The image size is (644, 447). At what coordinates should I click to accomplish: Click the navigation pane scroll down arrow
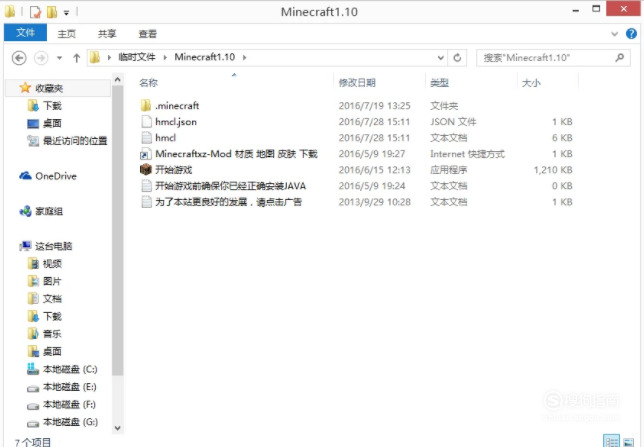point(117,428)
